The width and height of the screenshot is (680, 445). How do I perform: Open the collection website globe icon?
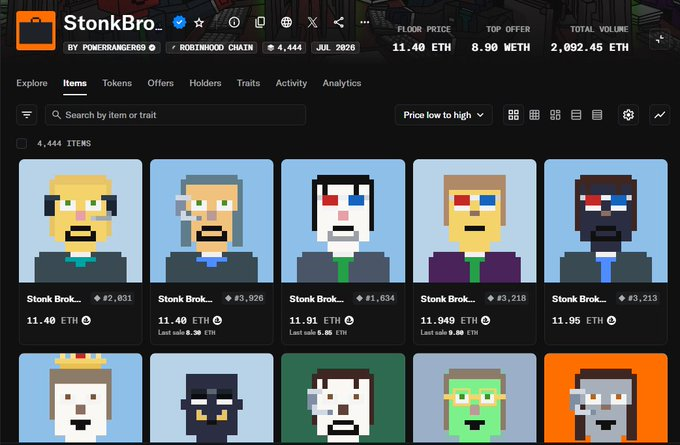click(286, 22)
